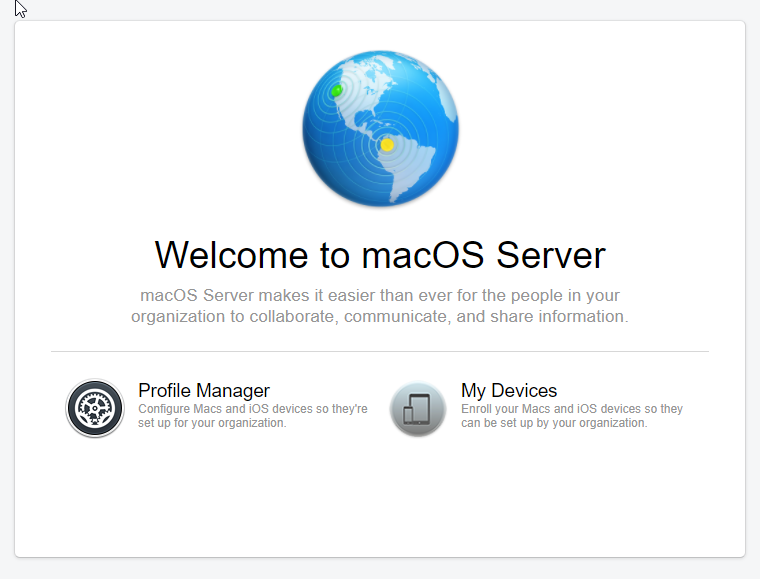
Task: Click text 'set up for your organization.'
Action: [212, 423]
